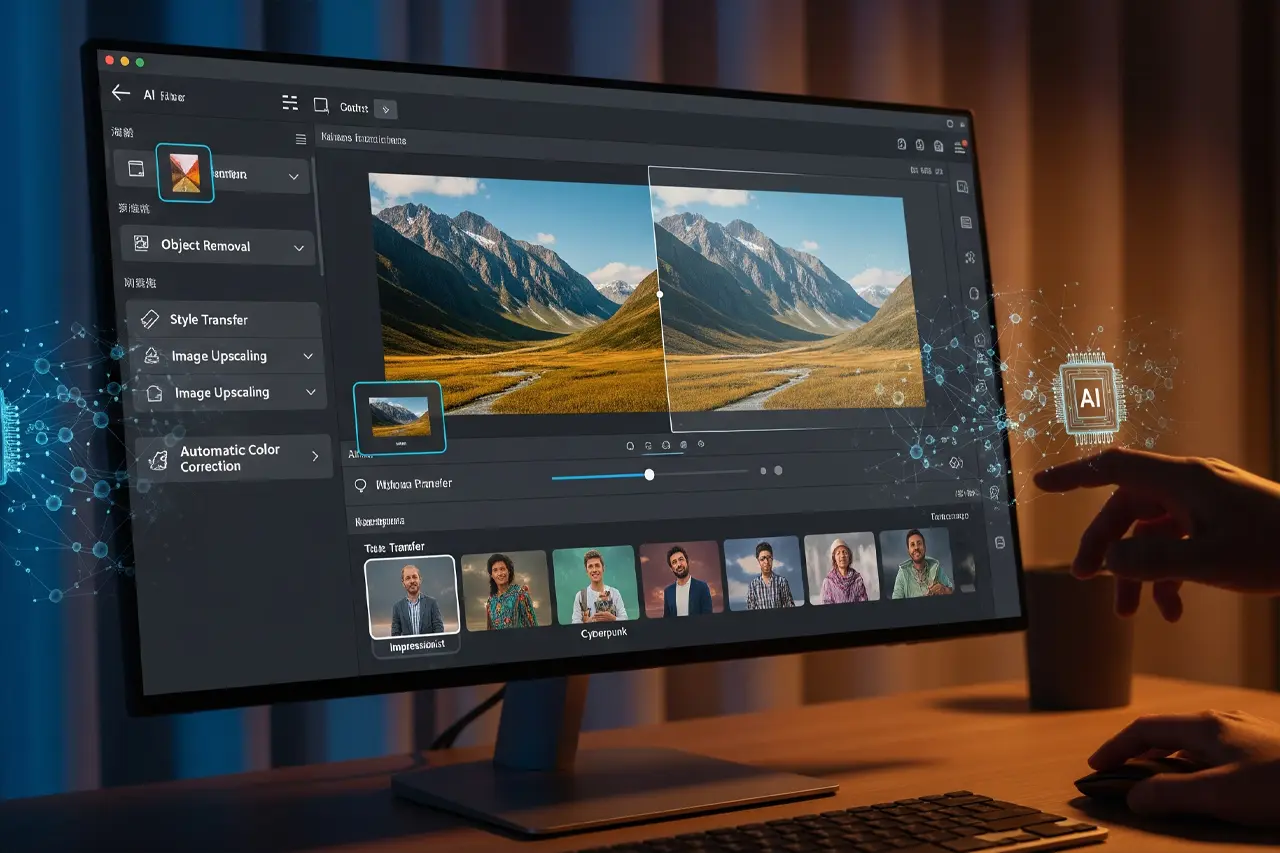Click the back arrow next to AI Filter
1280x853 pixels.
click(119, 92)
